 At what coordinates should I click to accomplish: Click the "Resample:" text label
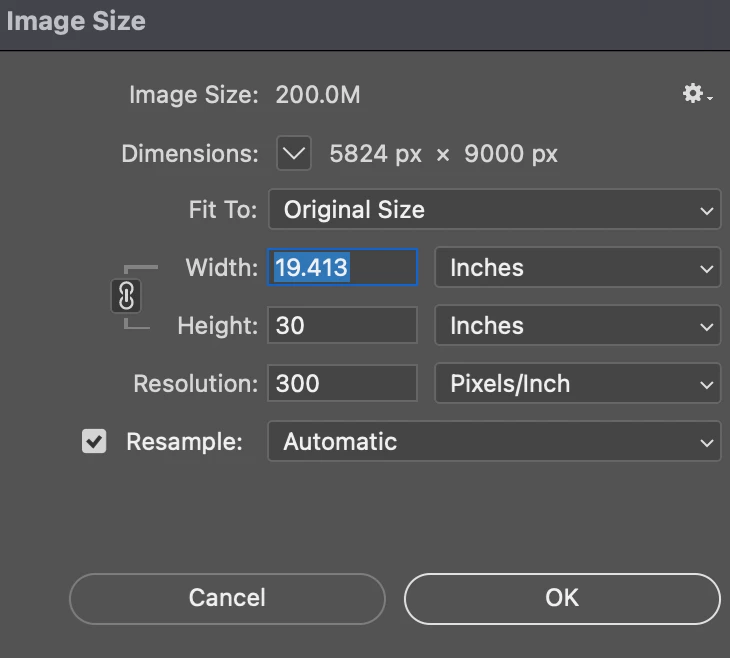click(184, 442)
